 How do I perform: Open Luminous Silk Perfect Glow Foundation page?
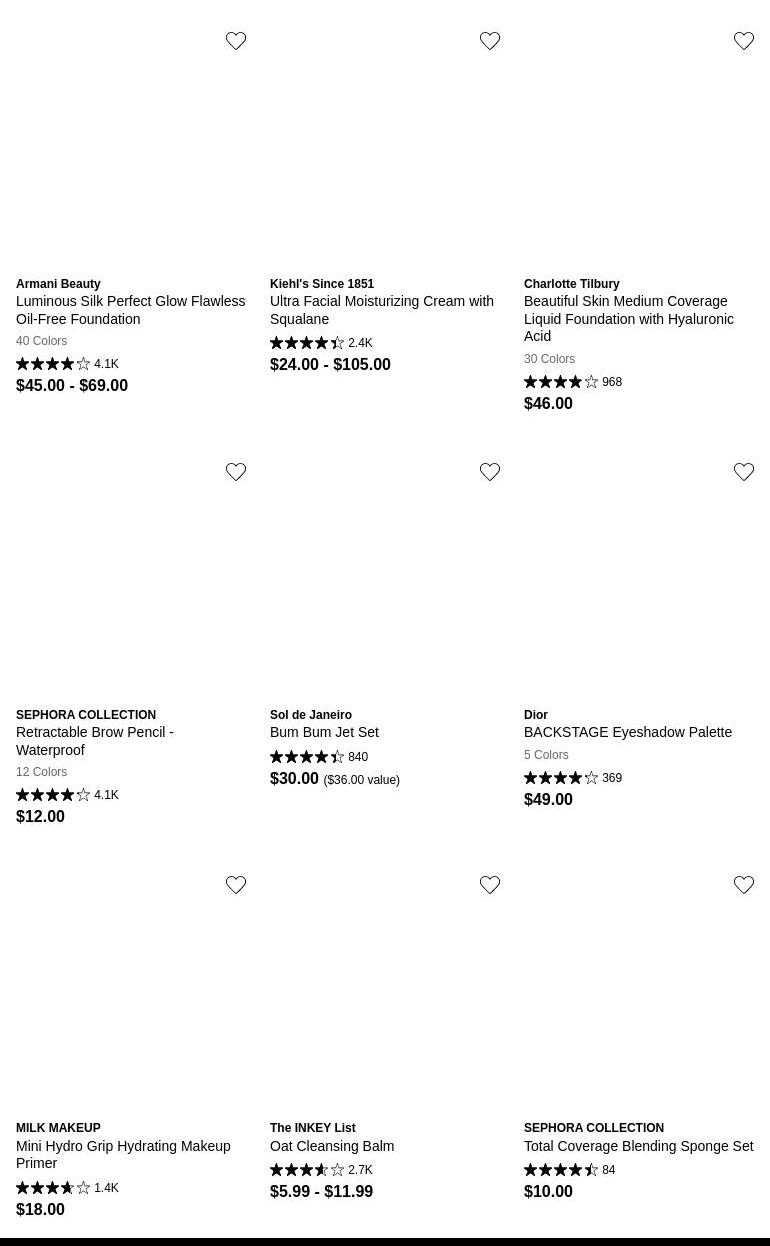tap(130, 310)
